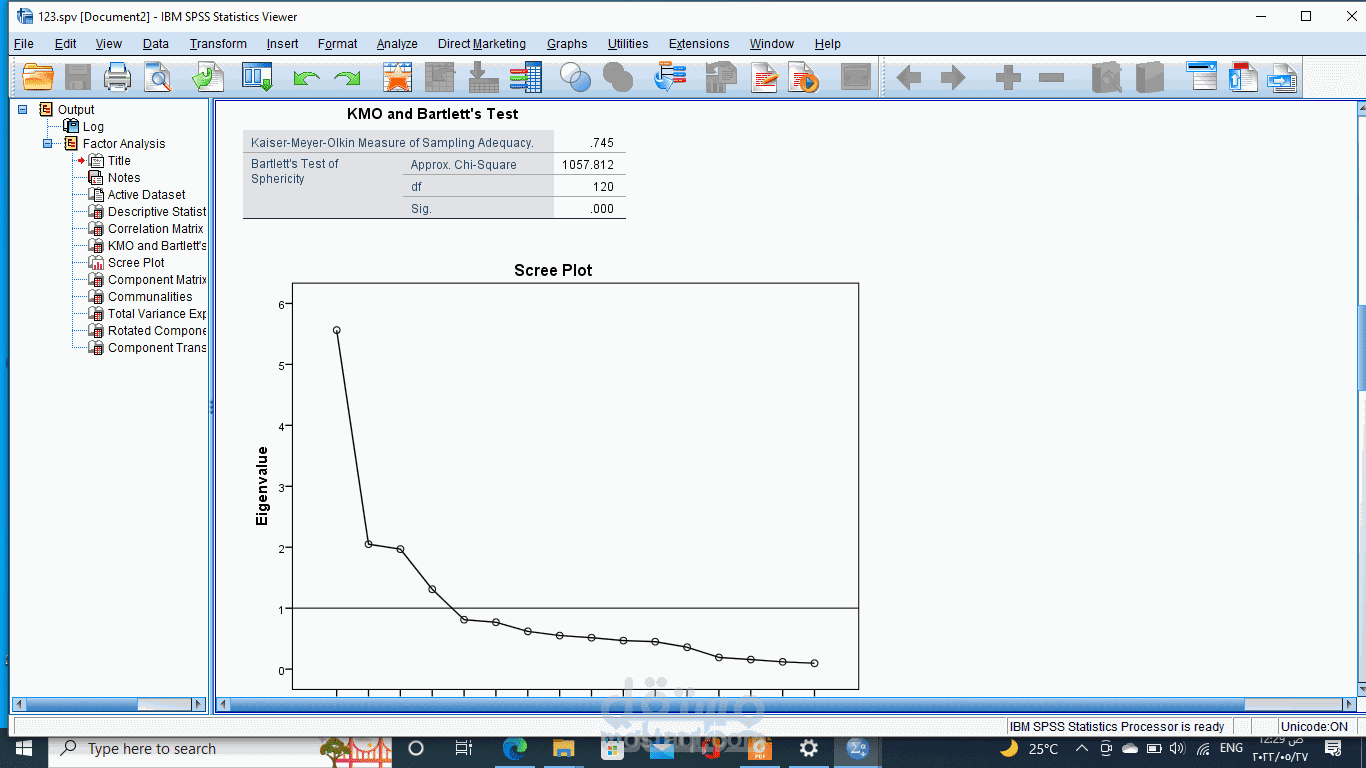Click the Promote left arrow icon
1366x768 pixels.
point(909,77)
